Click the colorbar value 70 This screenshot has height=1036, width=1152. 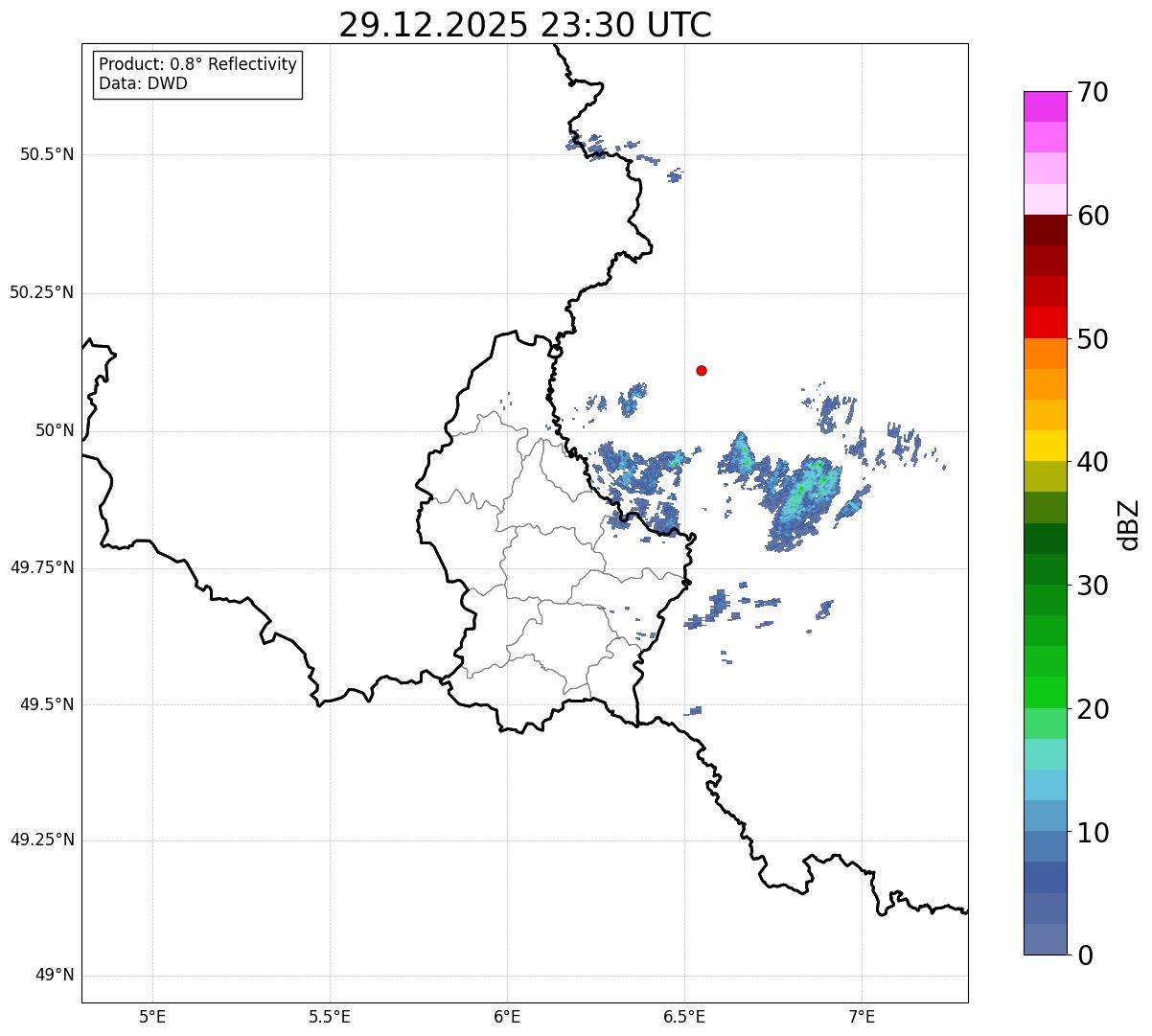coord(1093,92)
